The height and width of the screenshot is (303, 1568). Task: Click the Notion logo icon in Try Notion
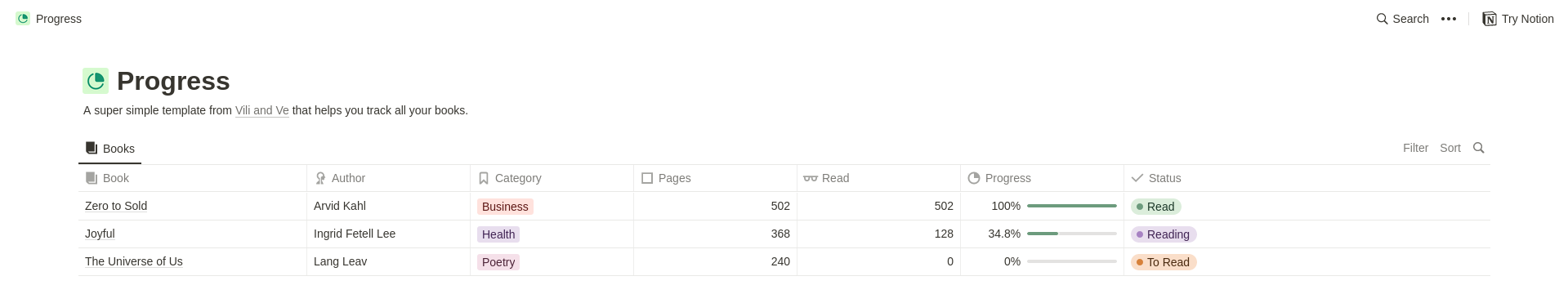(1490, 19)
